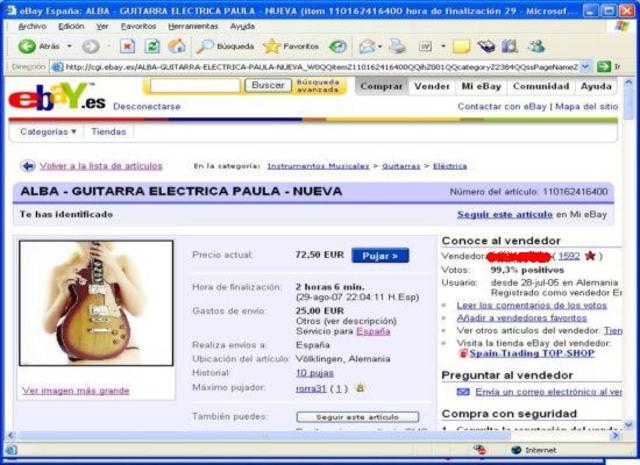Click the Forward arrow icon
Screen dimensions: 640x465
(91, 47)
